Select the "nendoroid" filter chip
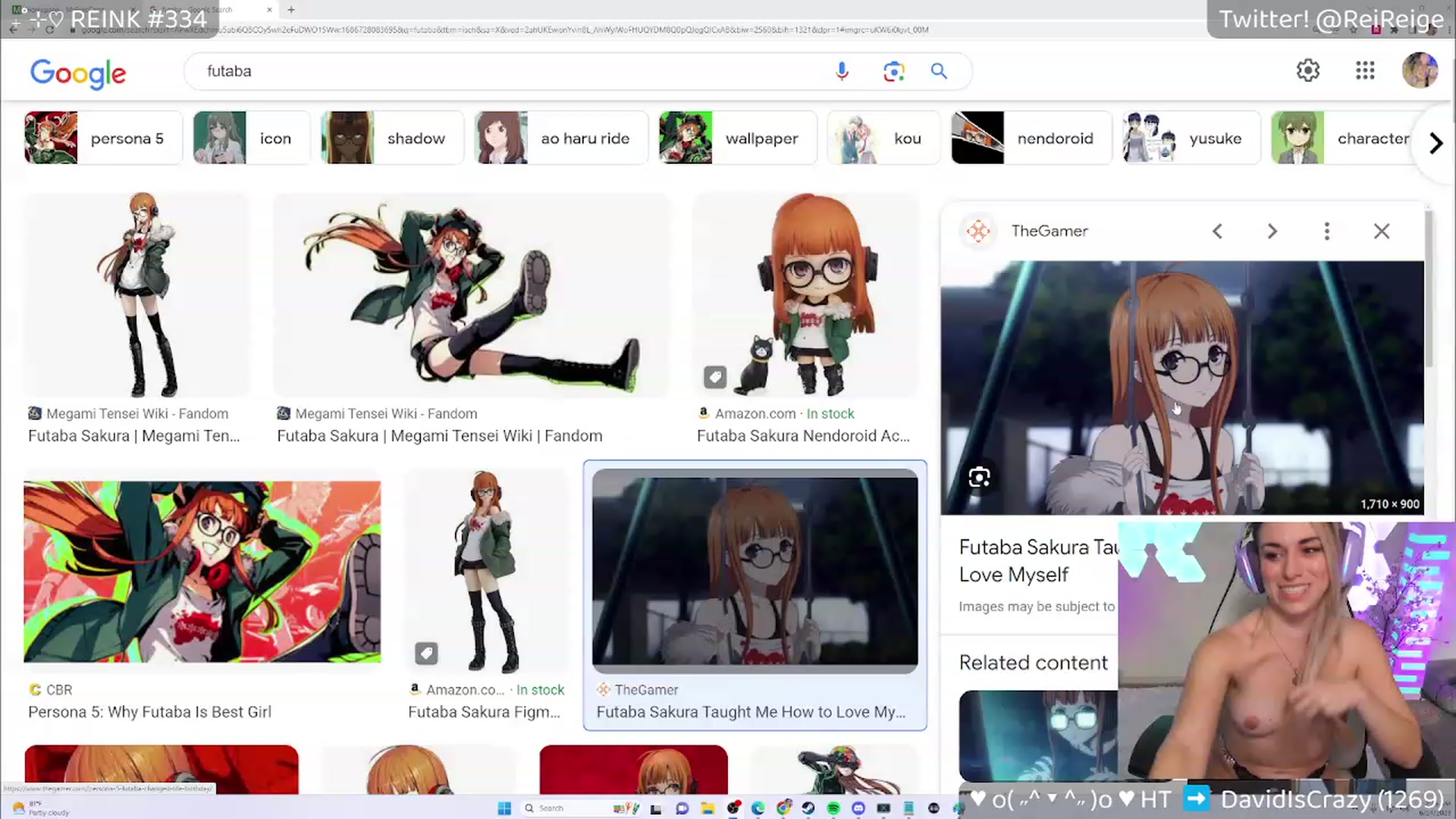 coord(1031,138)
